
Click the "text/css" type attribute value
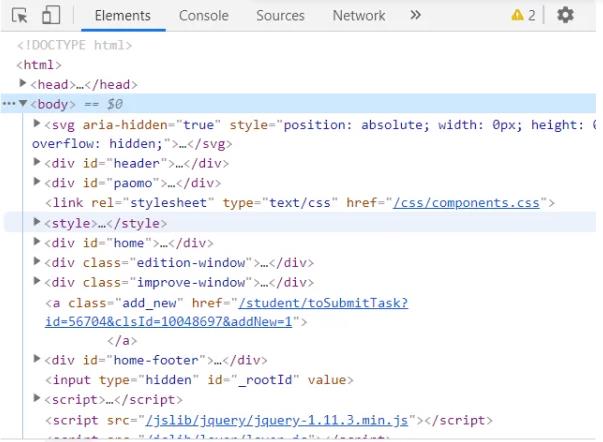300,203
